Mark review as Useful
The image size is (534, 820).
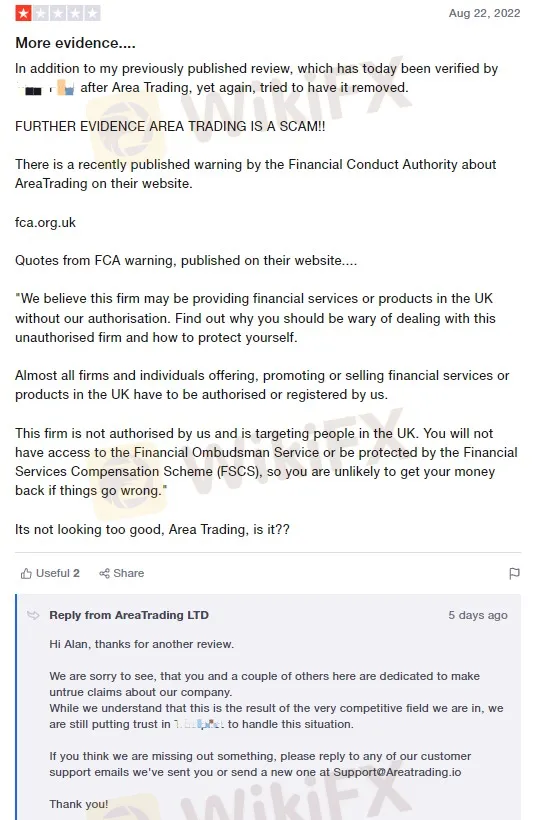pyautogui.click(x=50, y=573)
